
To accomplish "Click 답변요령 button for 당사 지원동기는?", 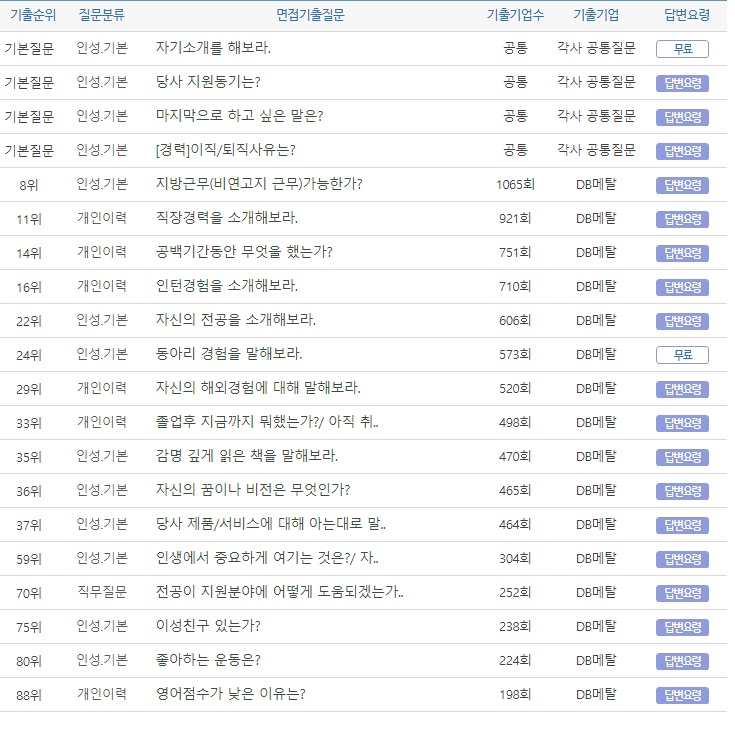I will (x=682, y=83).
